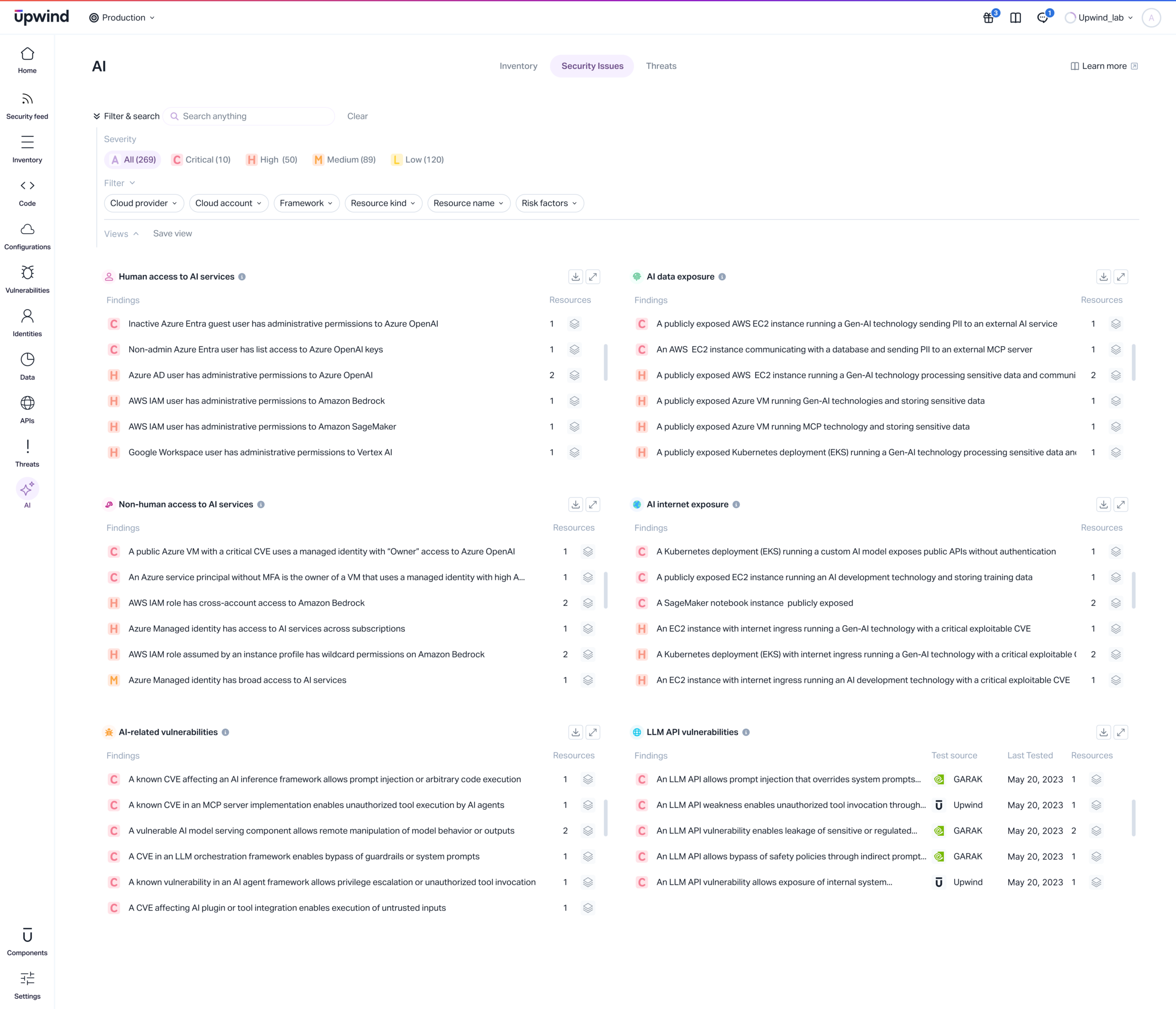This screenshot has width=1176, height=1009.
Task: Open the Security feed section
Action: (x=27, y=106)
